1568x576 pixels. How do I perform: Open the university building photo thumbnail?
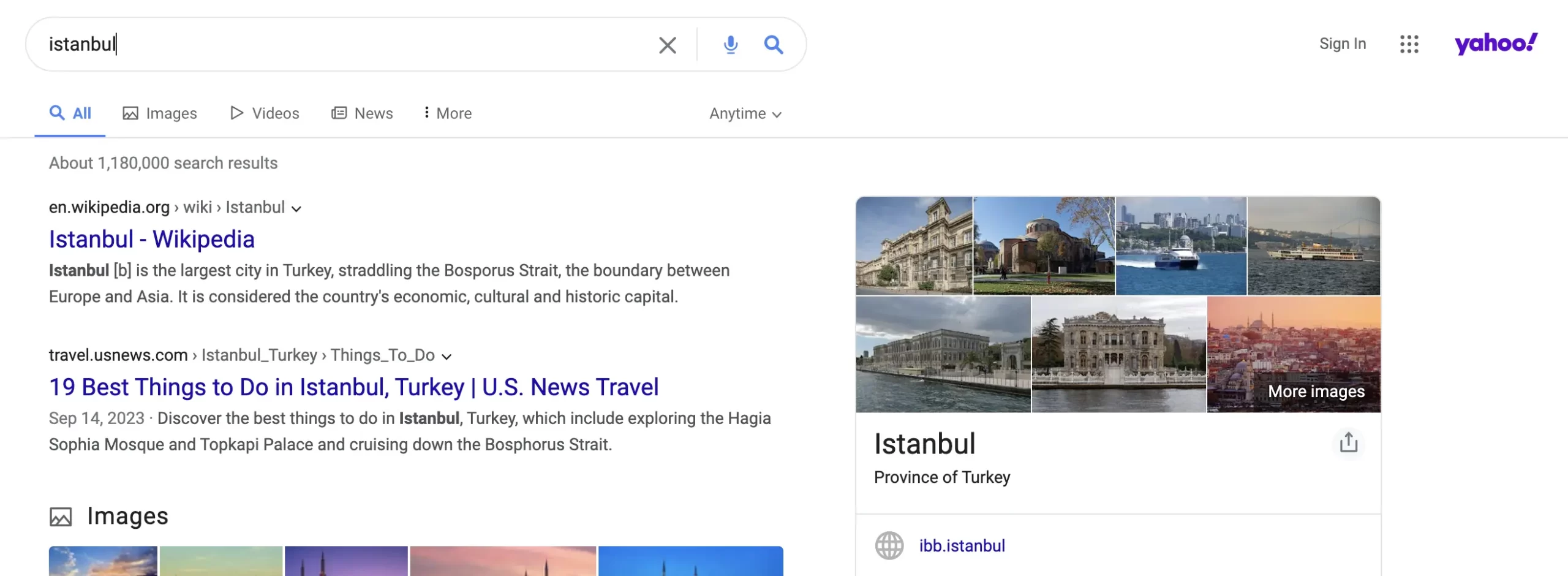click(x=914, y=246)
